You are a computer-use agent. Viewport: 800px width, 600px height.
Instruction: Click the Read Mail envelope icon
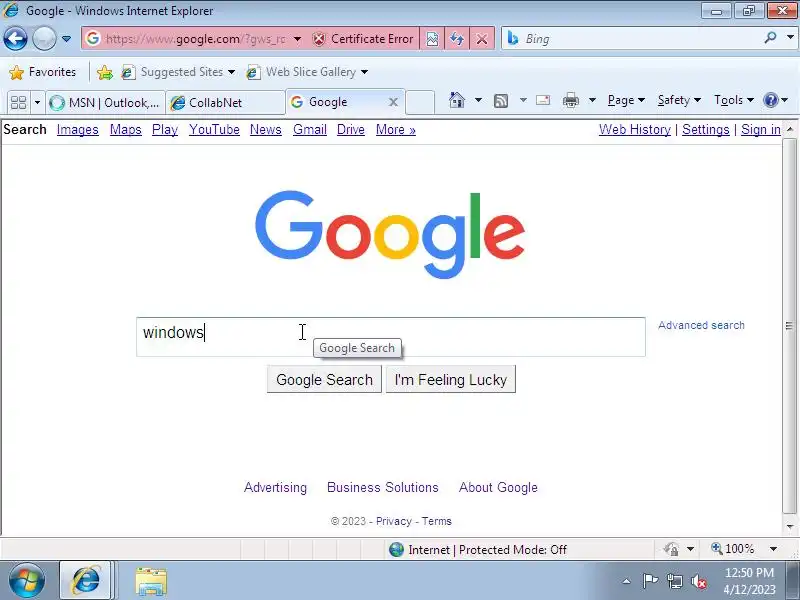coord(543,100)
